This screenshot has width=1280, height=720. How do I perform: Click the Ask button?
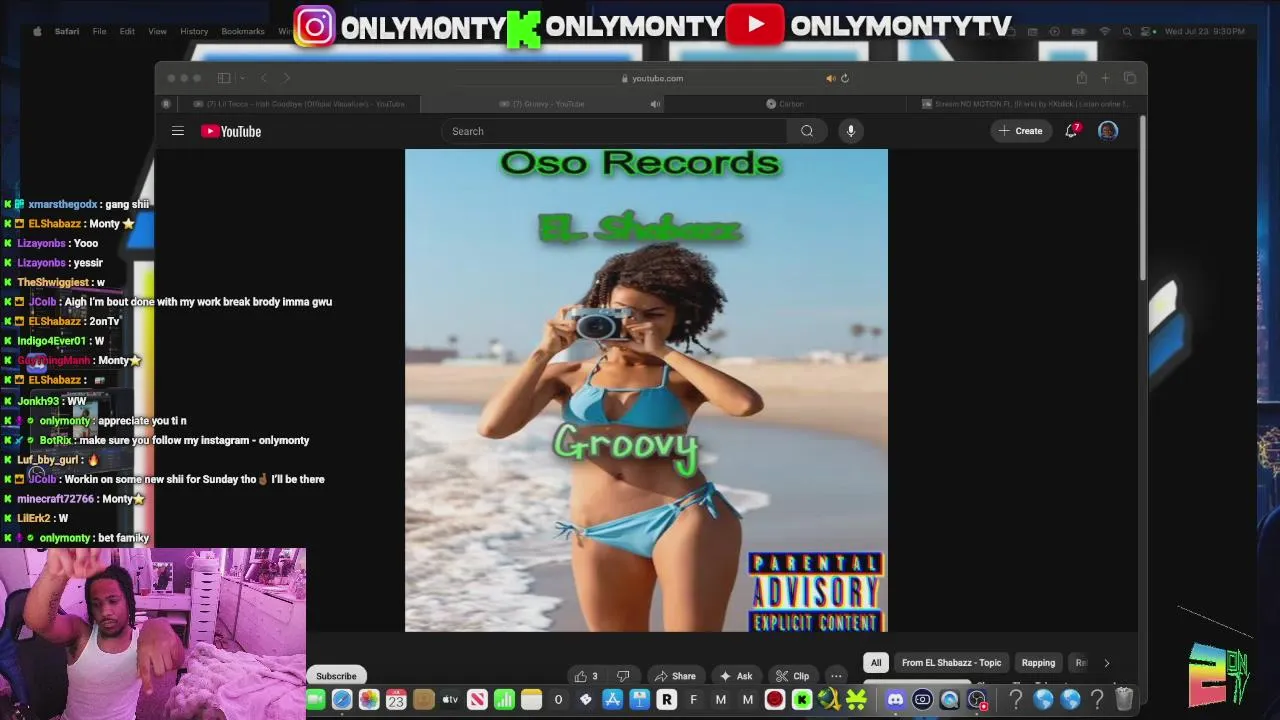[736, 676]
